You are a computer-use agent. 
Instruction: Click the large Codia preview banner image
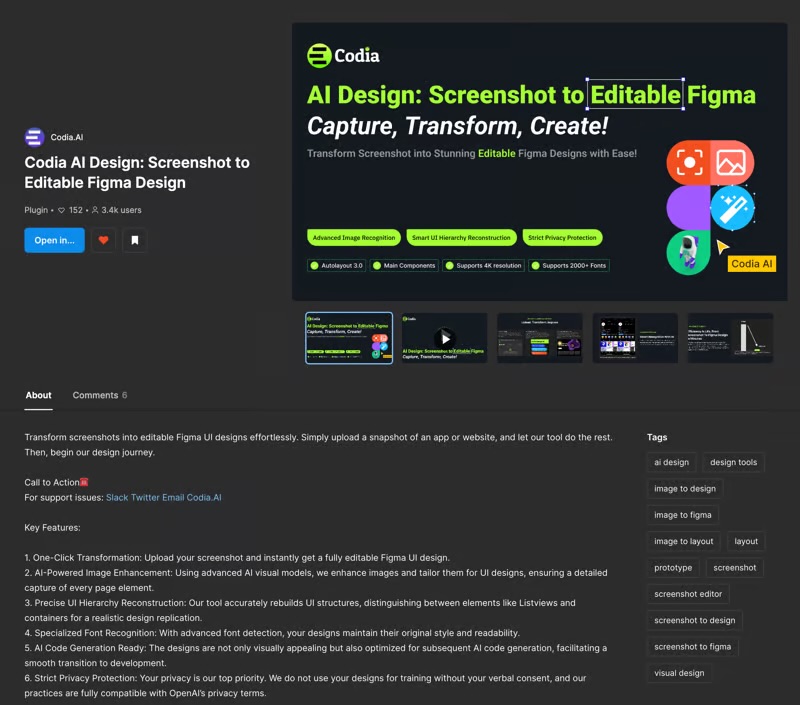(x=540, y=162)
